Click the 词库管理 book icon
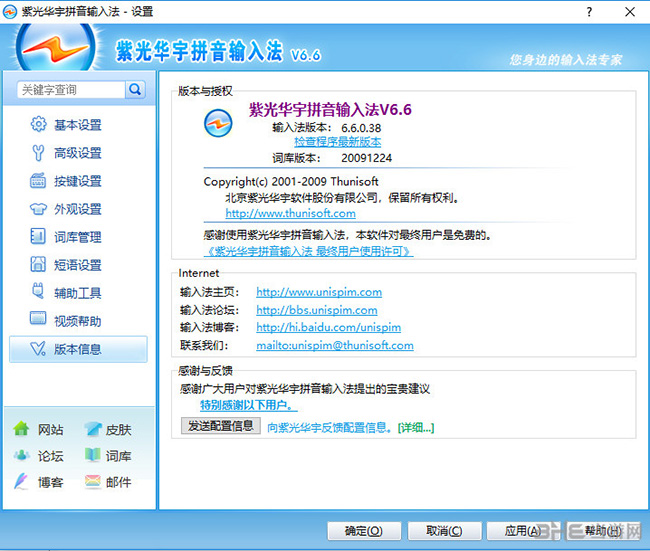 (x=38, y=236)
